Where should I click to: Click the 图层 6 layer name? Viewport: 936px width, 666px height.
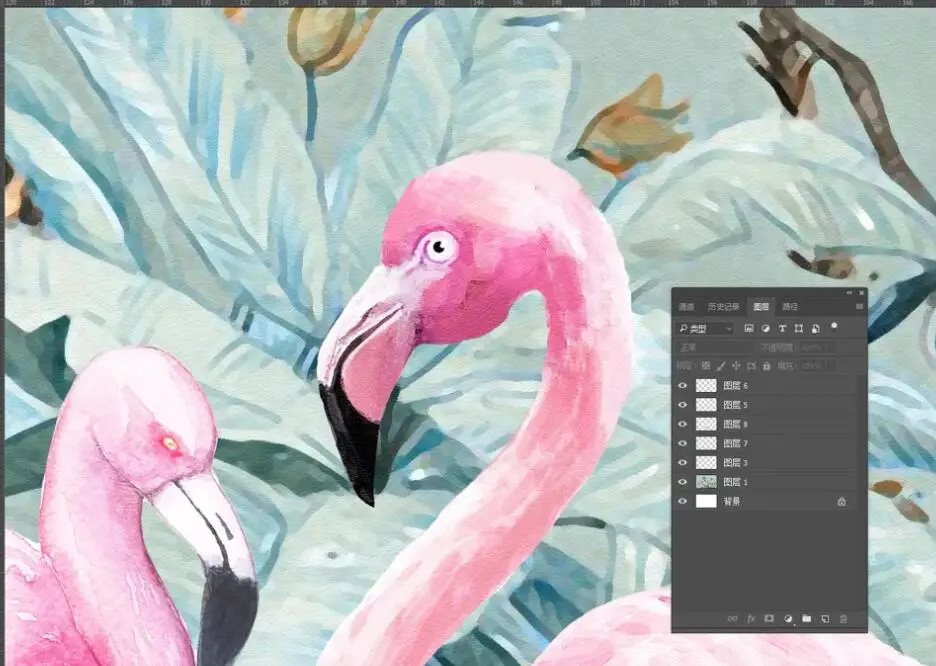tap(735, 386)
